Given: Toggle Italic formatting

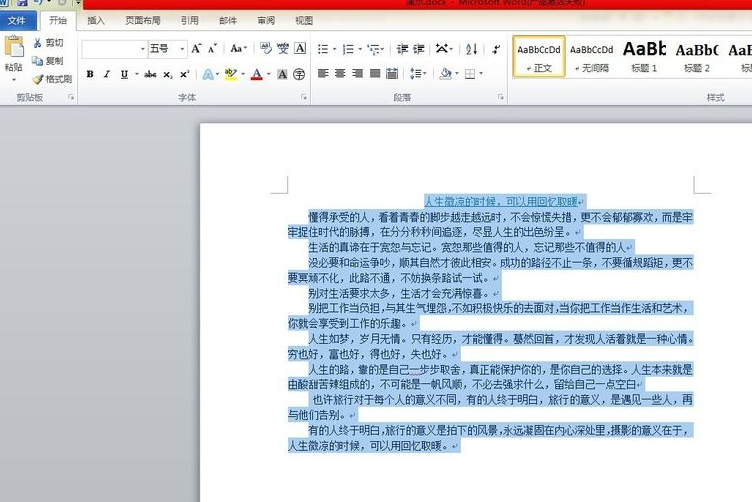Looking at the screenshot, I should tap(107, 74).
